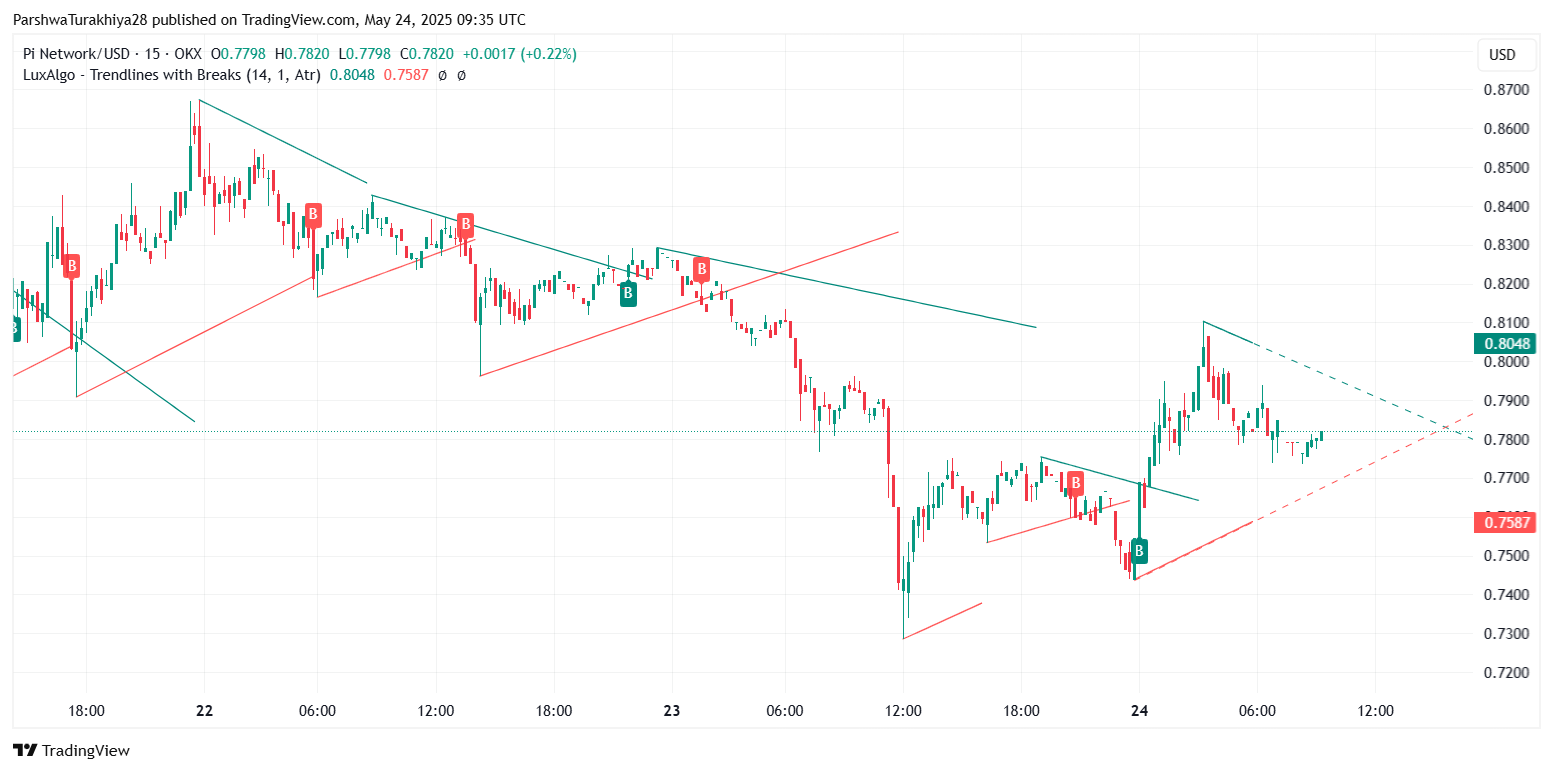Select date 24 on the time axis
Screen dimensions: 1553x772
click(1139, 711)
